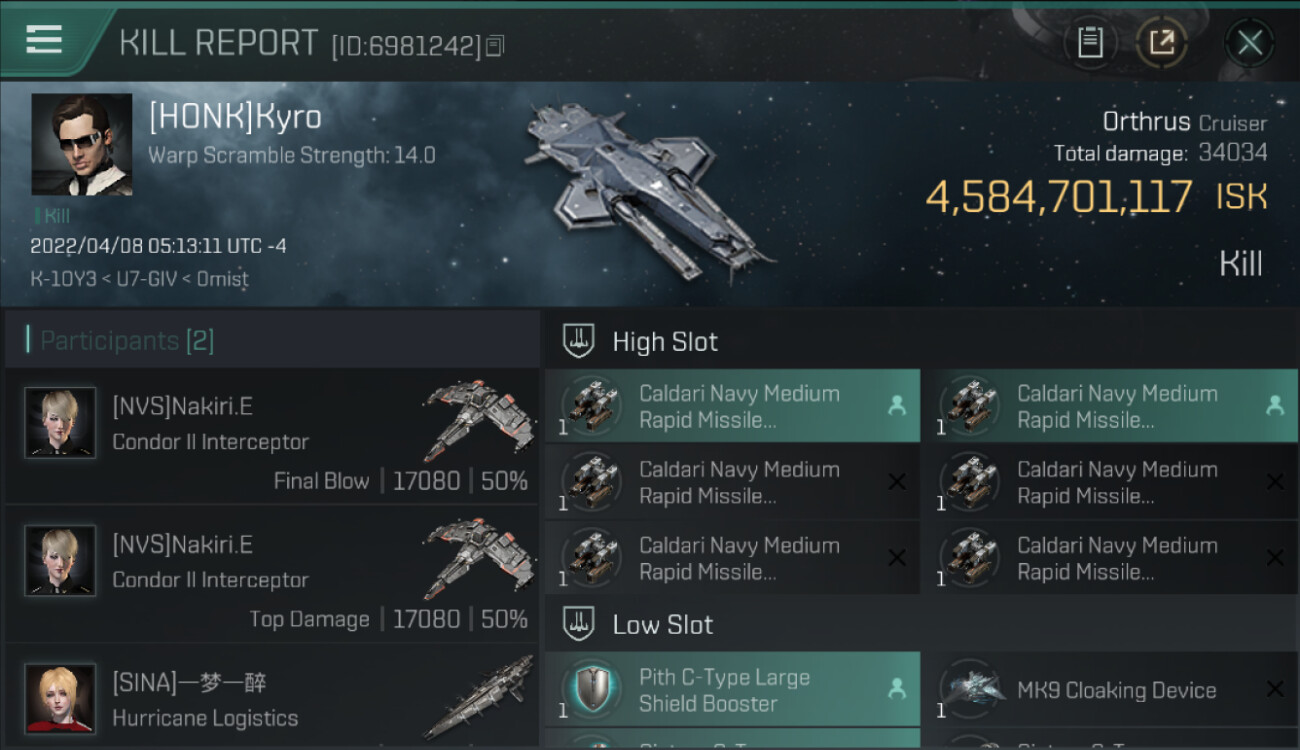View Kyro's character portrait
Screen dimensions: 1300x750
(81, 144)
